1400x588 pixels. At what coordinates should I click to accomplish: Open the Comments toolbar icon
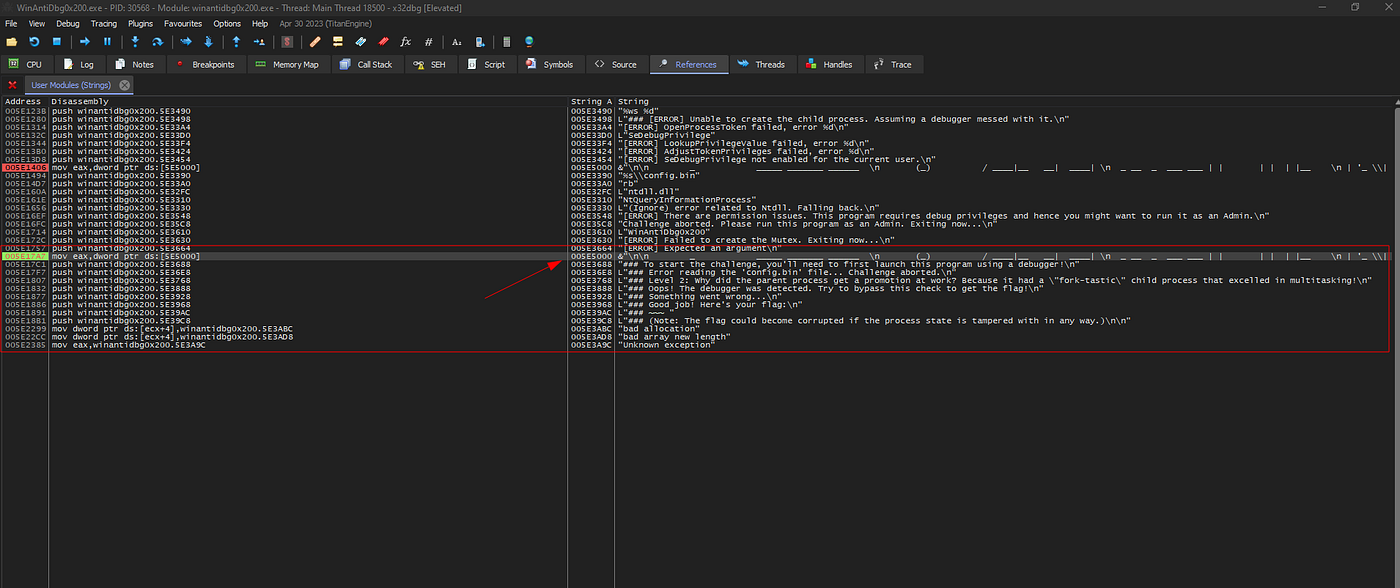(337, 42)
